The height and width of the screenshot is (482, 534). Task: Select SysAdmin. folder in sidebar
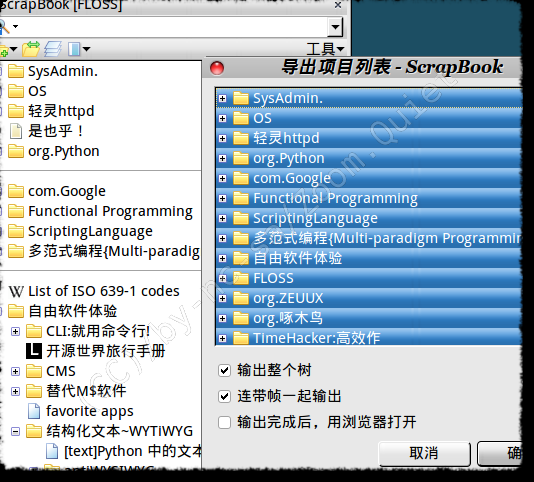[x=63, y=71]
